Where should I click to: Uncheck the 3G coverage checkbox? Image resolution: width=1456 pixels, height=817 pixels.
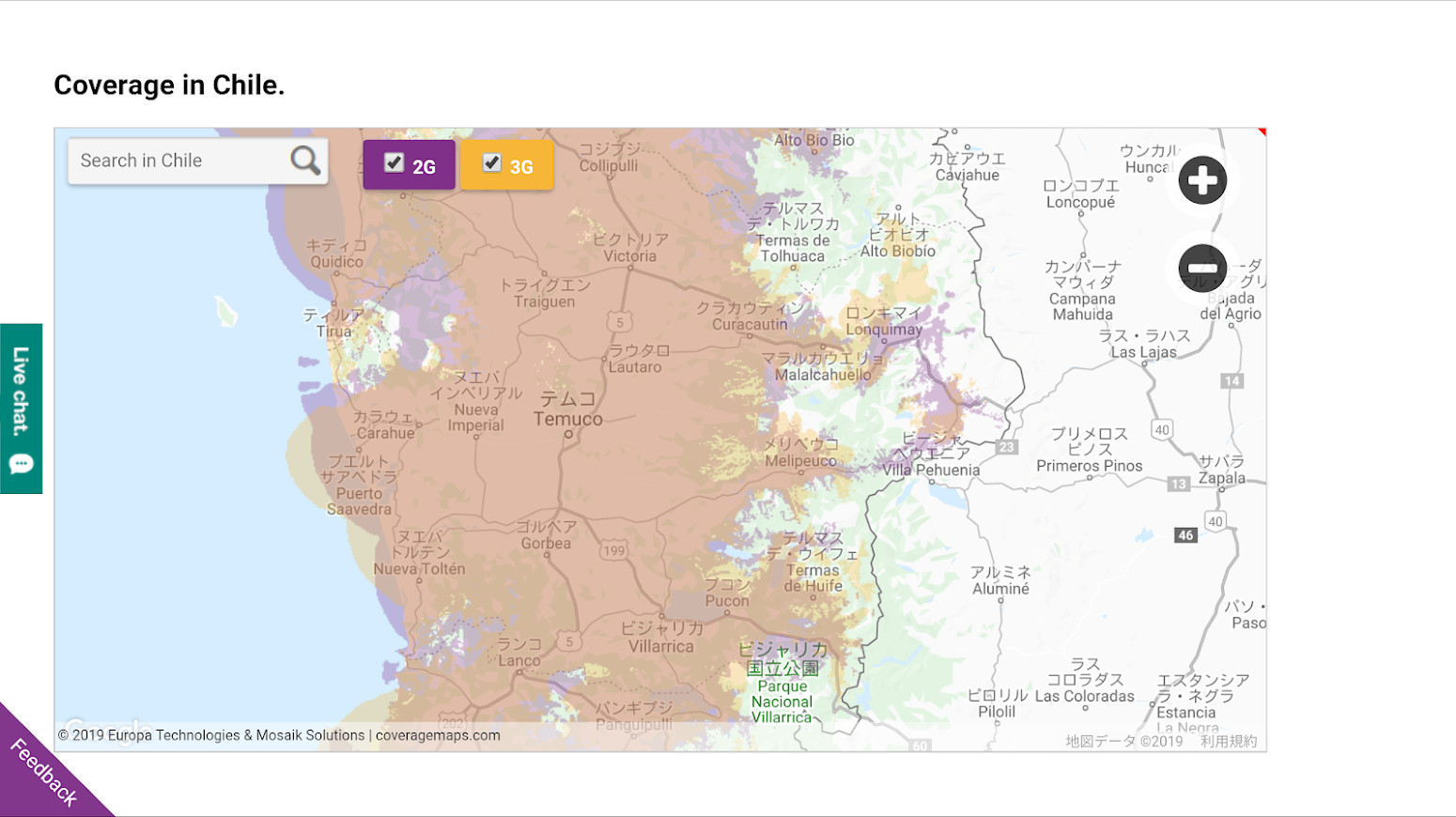point(492,162)
